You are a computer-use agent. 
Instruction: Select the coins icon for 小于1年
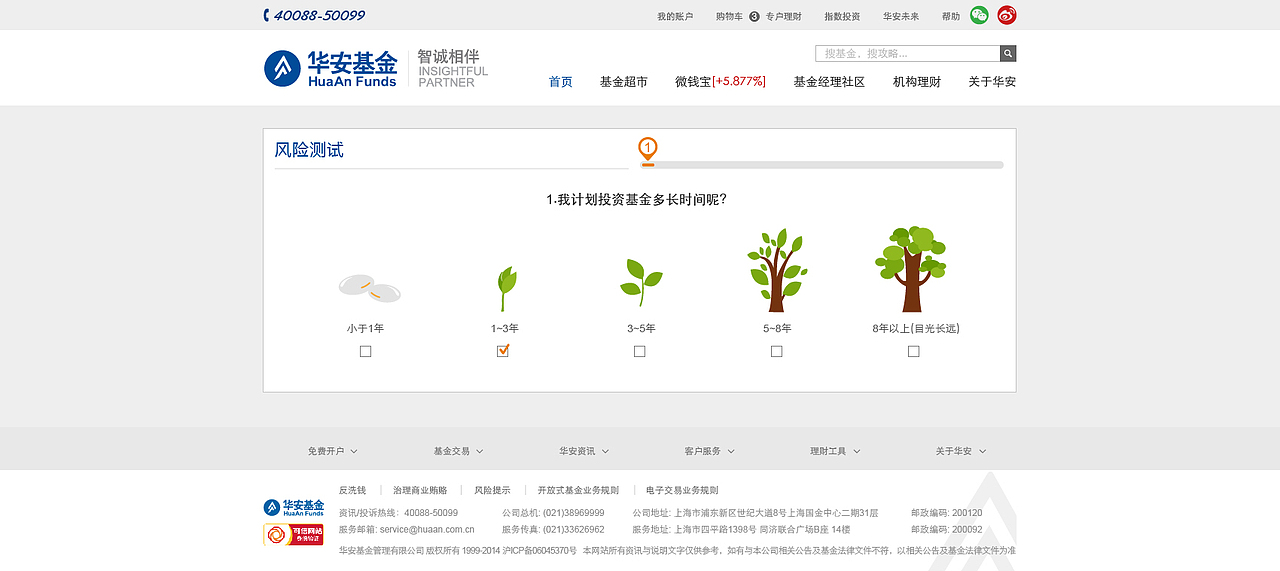point(369,287)
